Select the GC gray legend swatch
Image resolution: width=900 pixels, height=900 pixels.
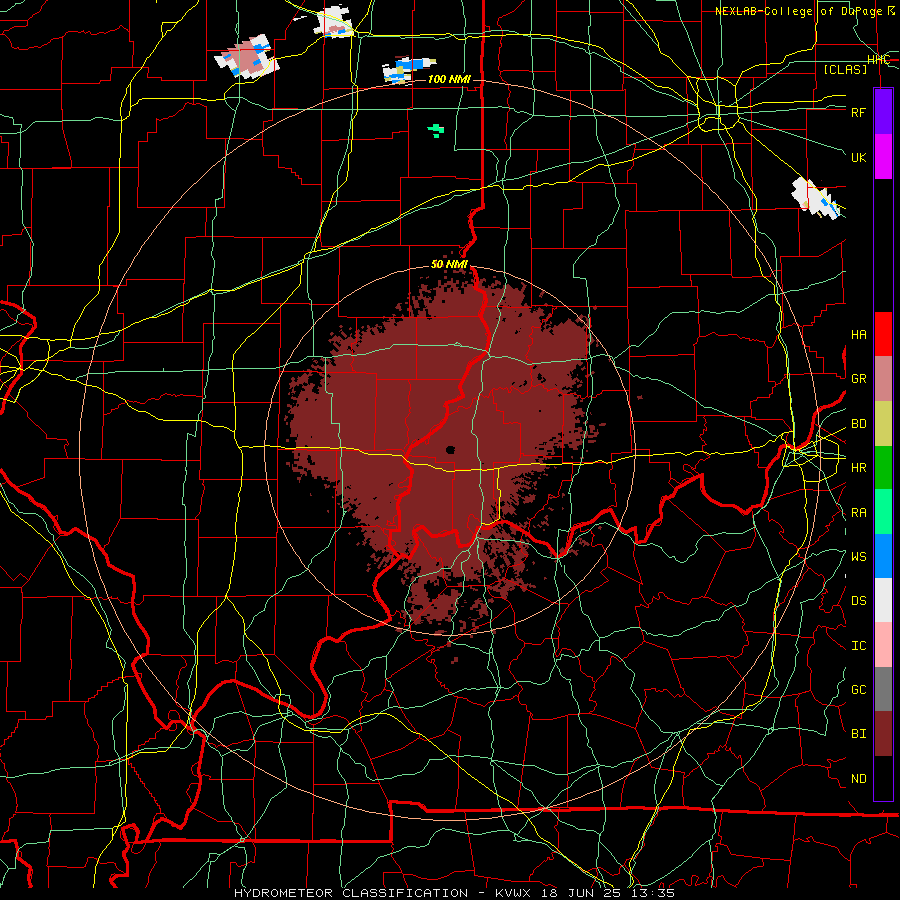[x=883, y=689]
